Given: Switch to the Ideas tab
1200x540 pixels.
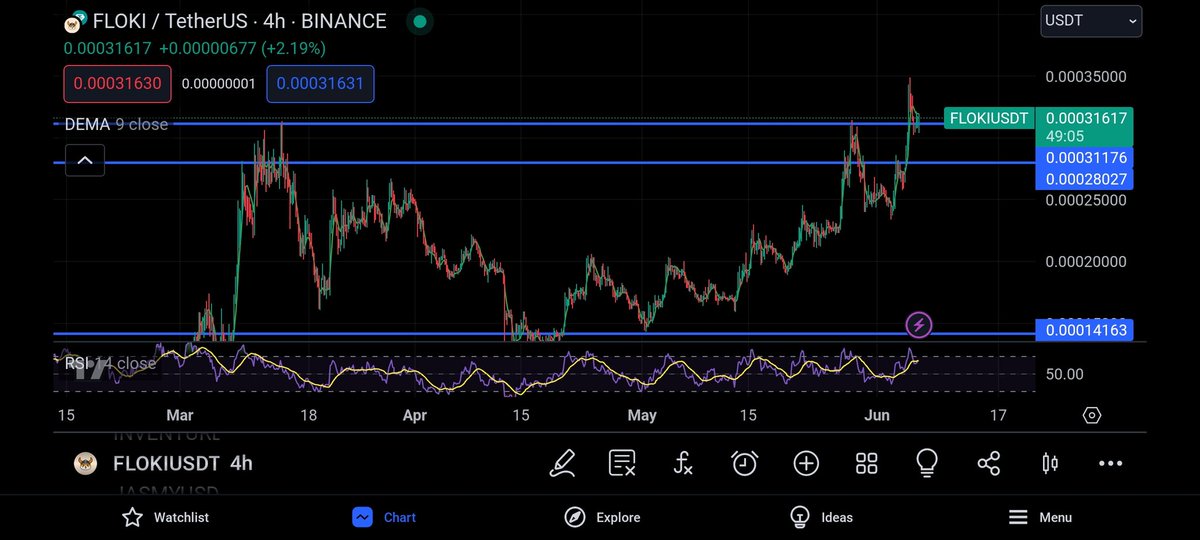Looking at the screenshot, I should pos(822,517).
